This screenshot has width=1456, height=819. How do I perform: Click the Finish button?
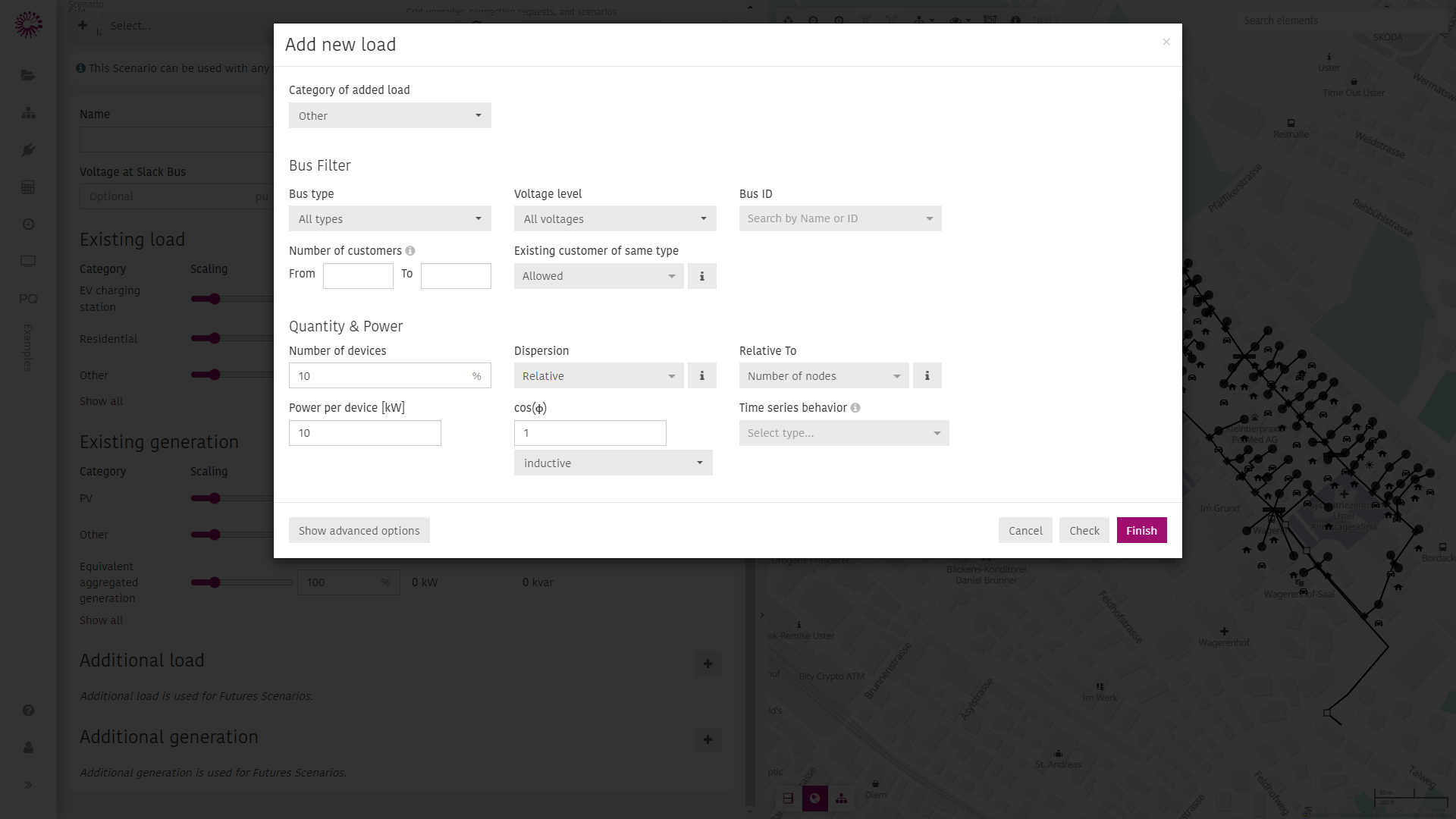[x=1141, y=530]
